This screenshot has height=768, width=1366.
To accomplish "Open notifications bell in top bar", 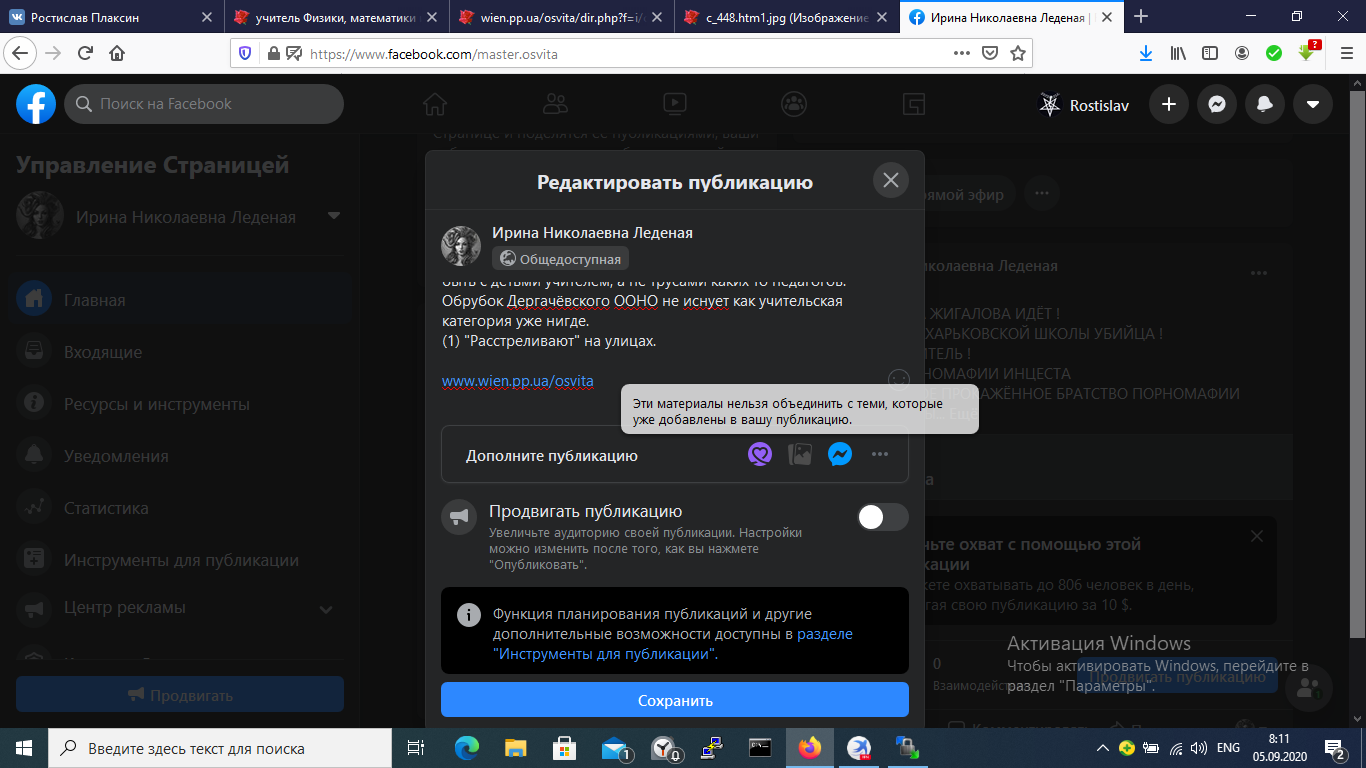I will (1265, 104).
